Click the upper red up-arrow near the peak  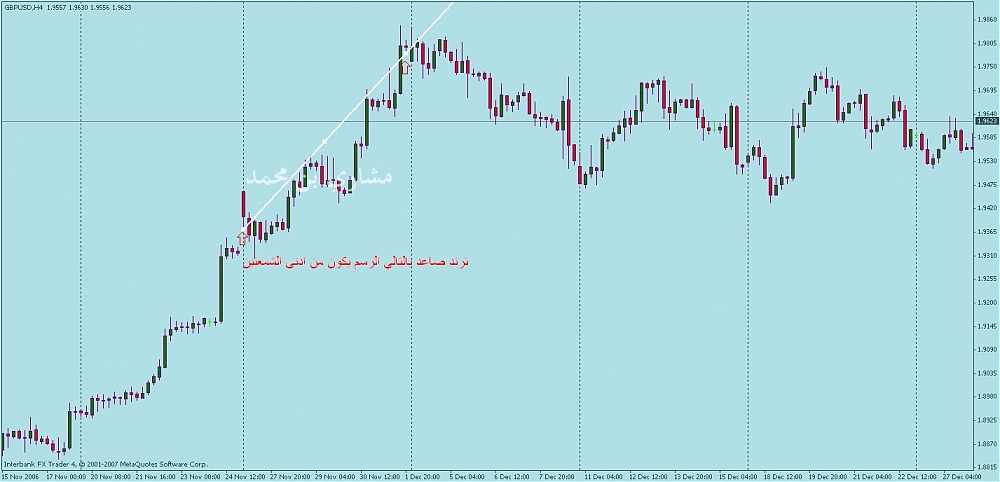tap(406, 68)
